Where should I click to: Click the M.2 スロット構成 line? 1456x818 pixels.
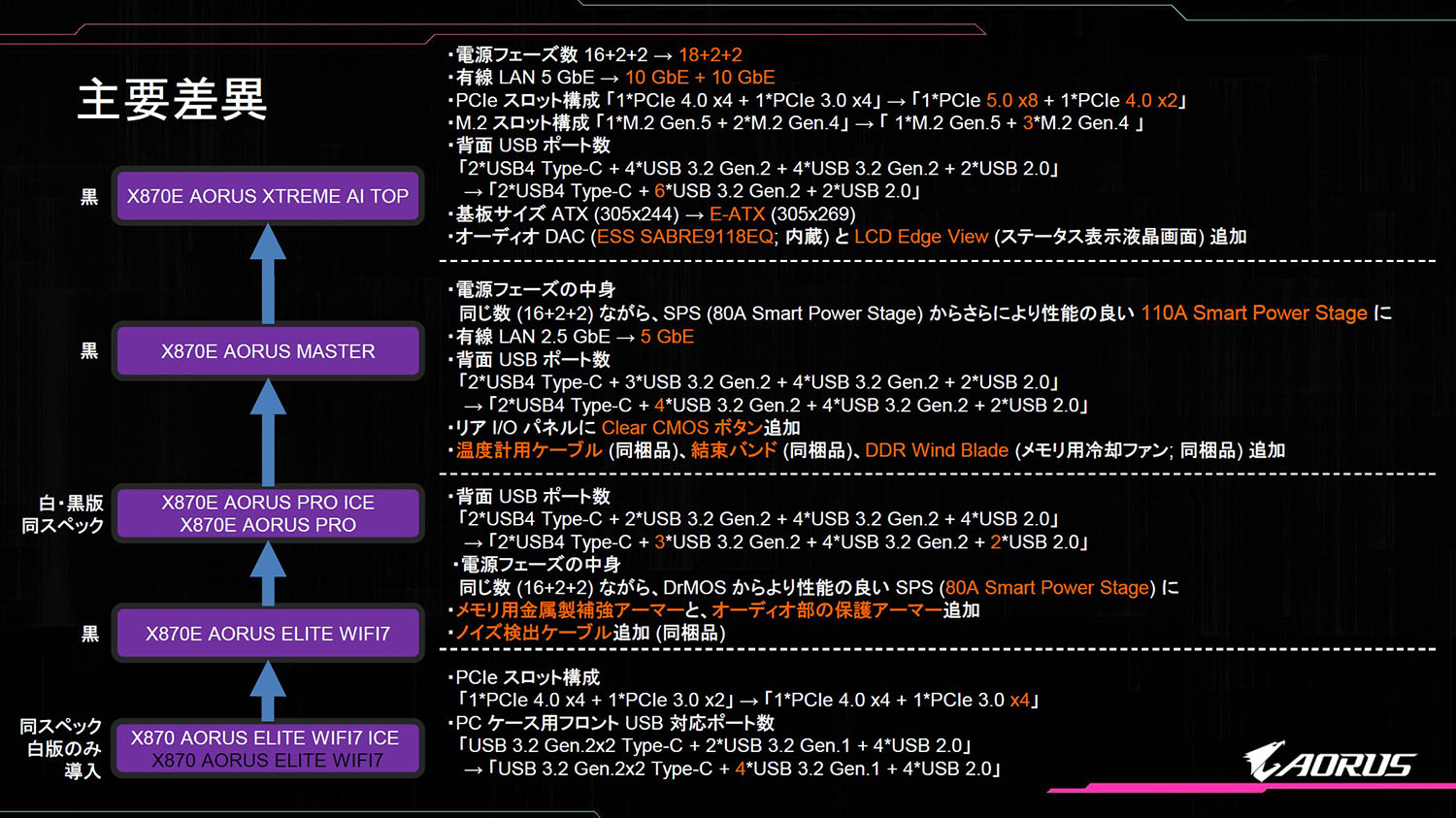[x=797, y=123]
